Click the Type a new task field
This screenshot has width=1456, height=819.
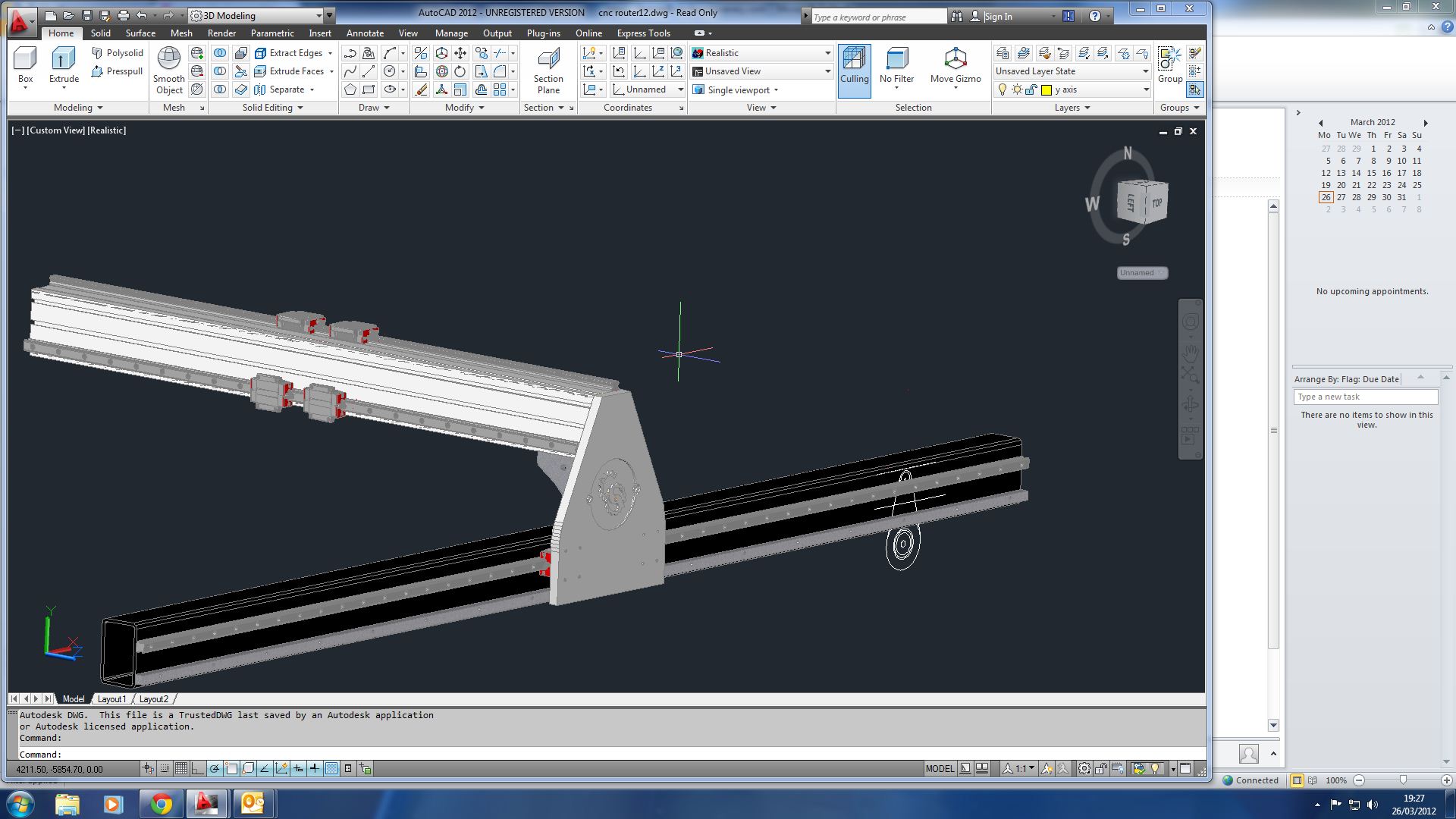(1365, 397)
